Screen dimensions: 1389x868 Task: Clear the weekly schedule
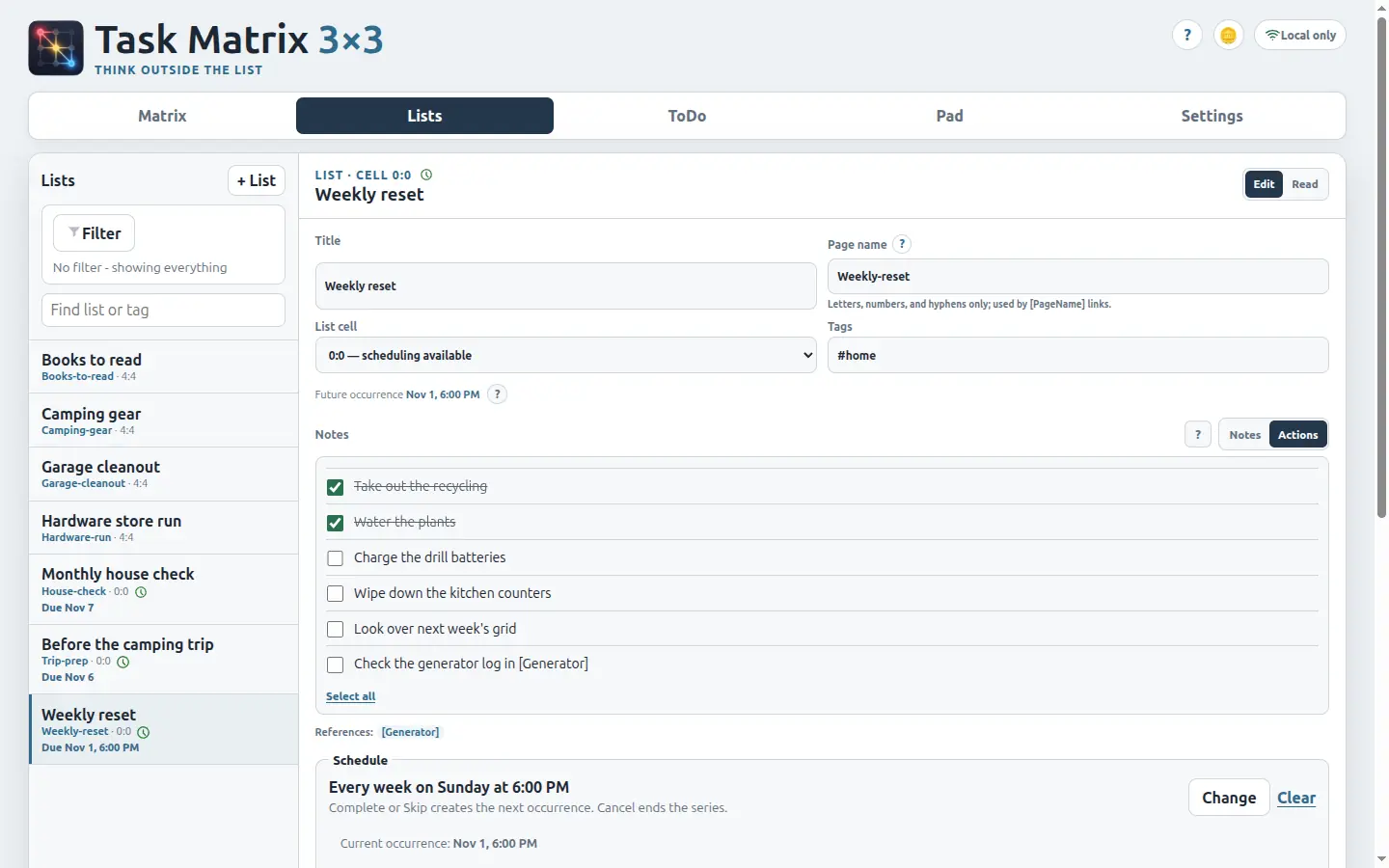click(x=1296, y=798)
